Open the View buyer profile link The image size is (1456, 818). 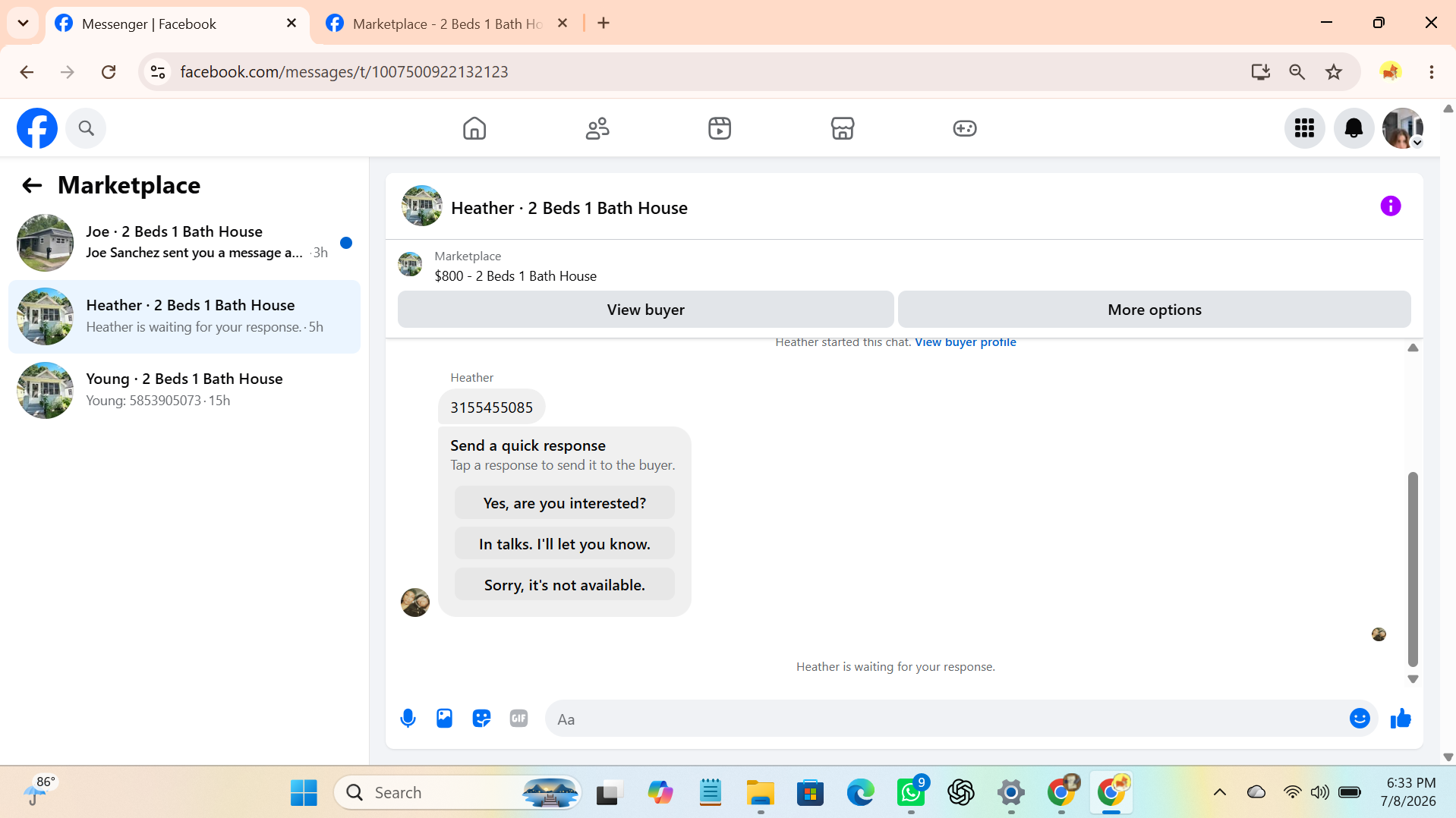coord(966,342)
